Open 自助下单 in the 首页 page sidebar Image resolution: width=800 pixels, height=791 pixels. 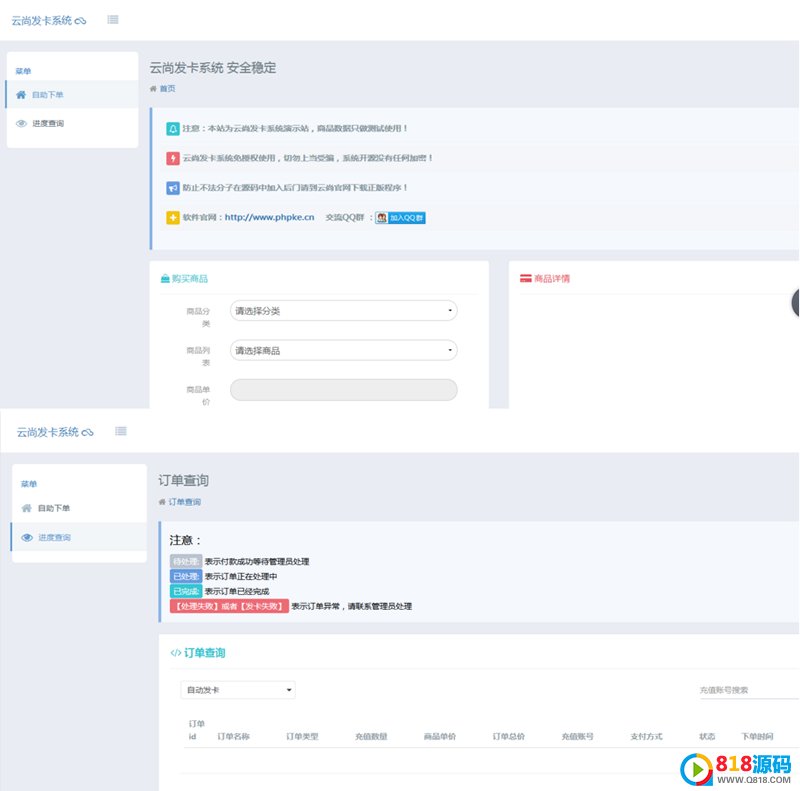click(x=72, y=94)
